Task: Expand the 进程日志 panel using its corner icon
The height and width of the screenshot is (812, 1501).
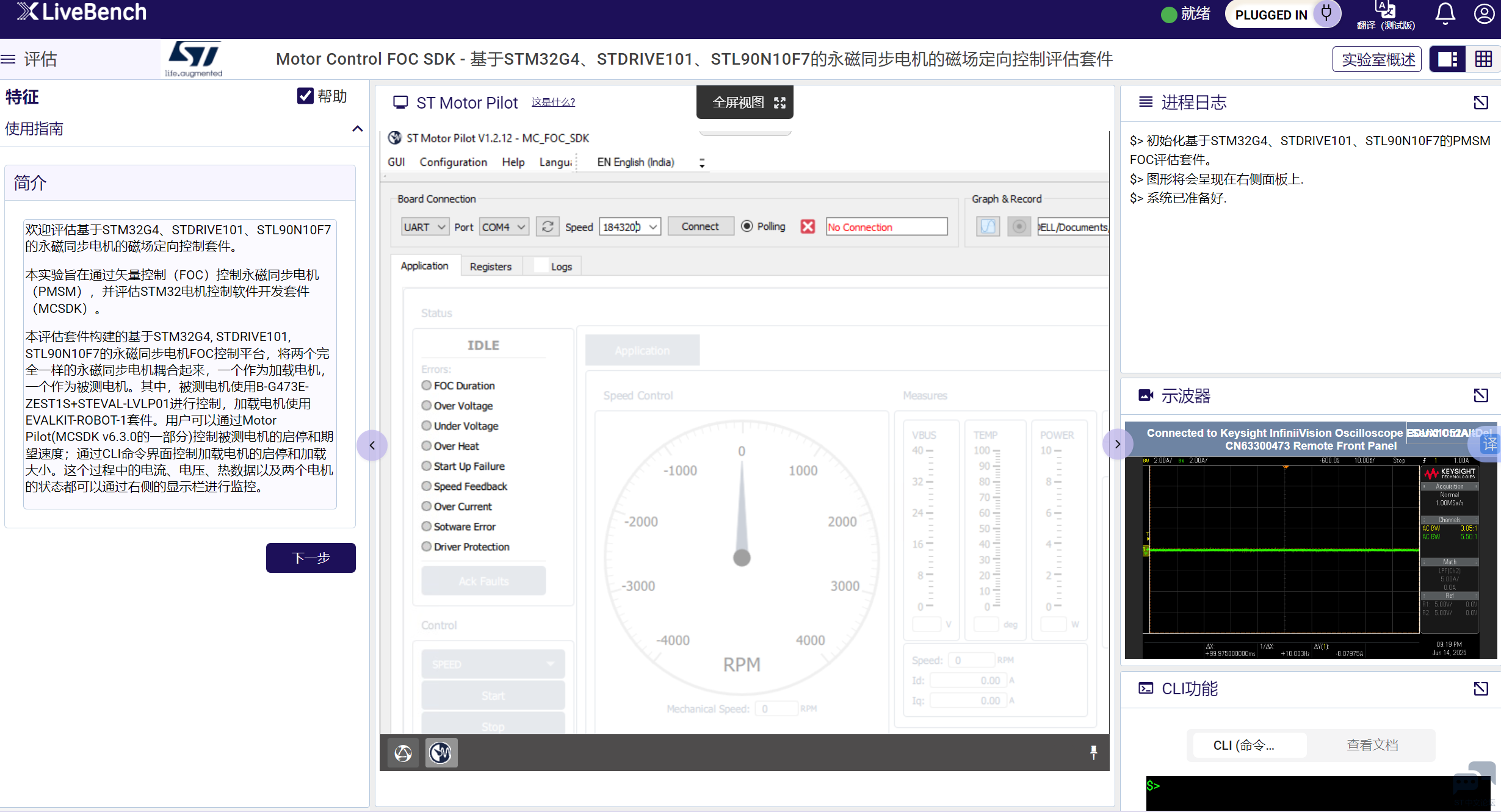Action: (x=1480, y=102)
